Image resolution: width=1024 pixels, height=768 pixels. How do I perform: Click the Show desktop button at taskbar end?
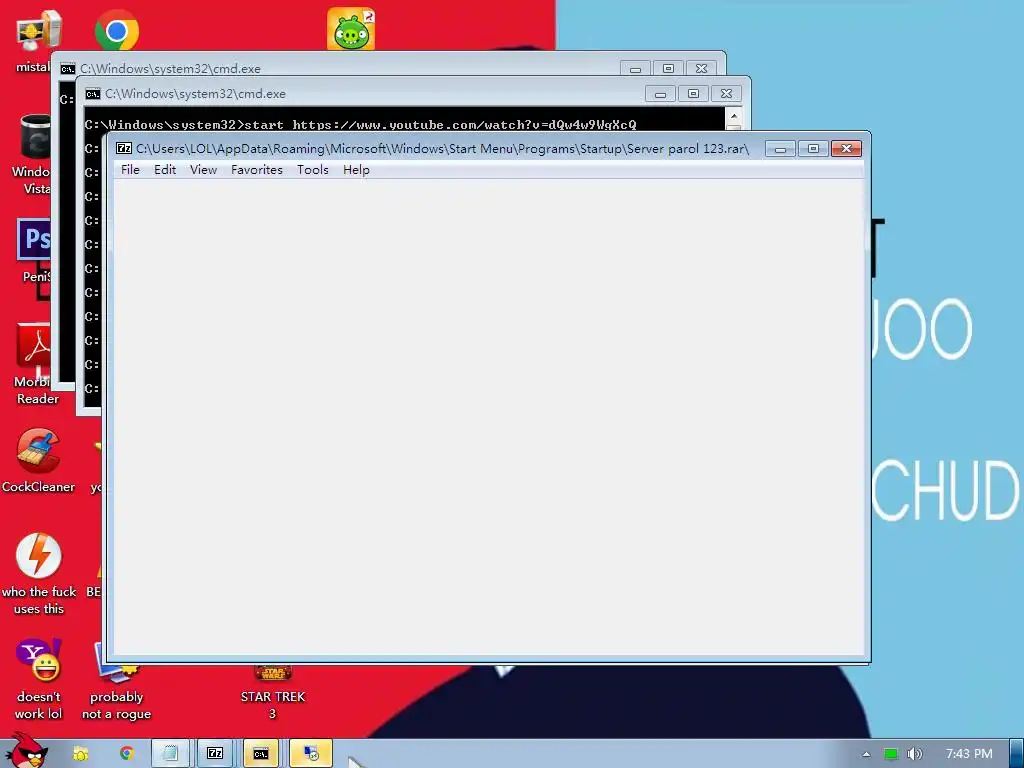[1016, 754]
